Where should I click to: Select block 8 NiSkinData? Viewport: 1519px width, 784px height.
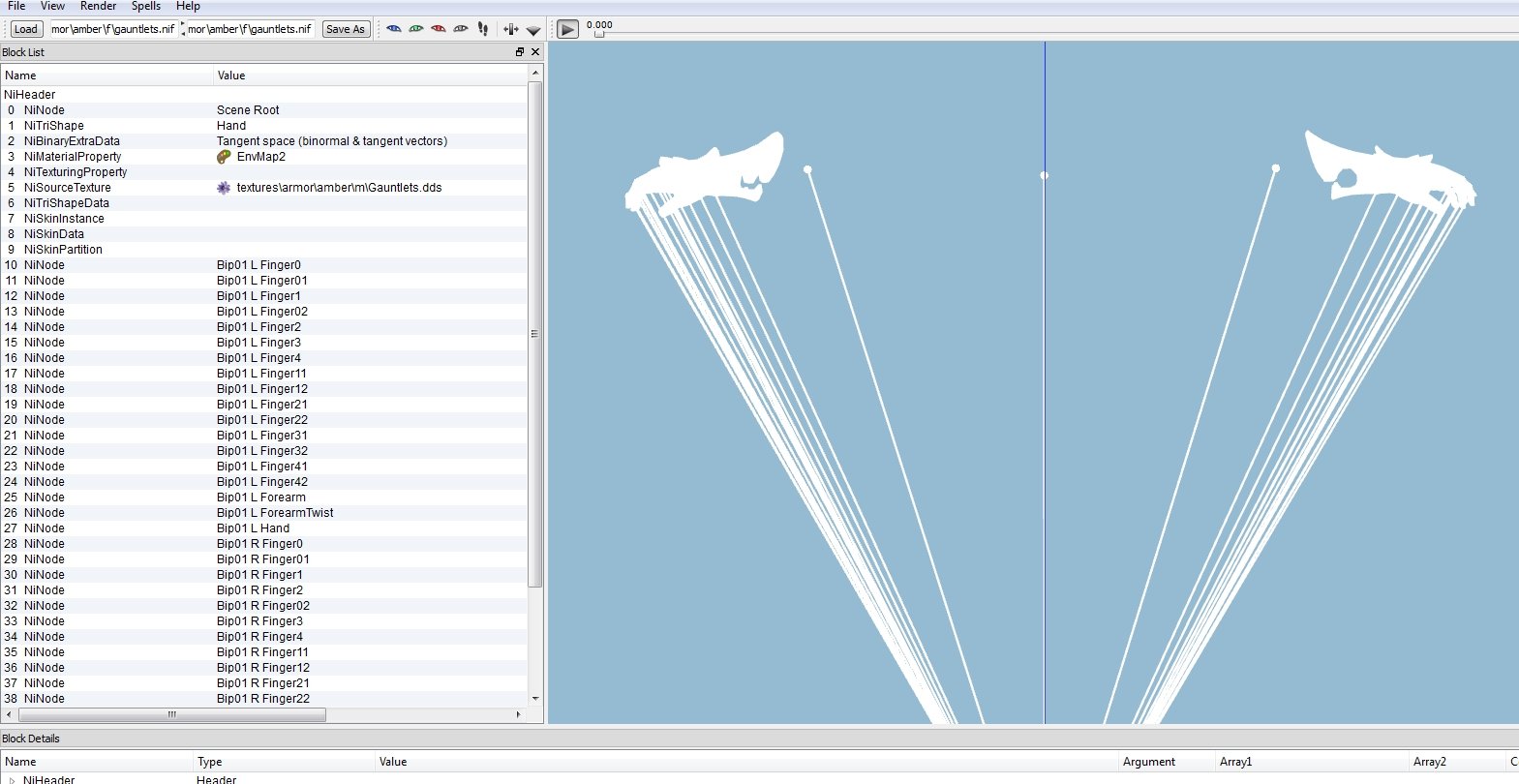(x=264, y=234)
